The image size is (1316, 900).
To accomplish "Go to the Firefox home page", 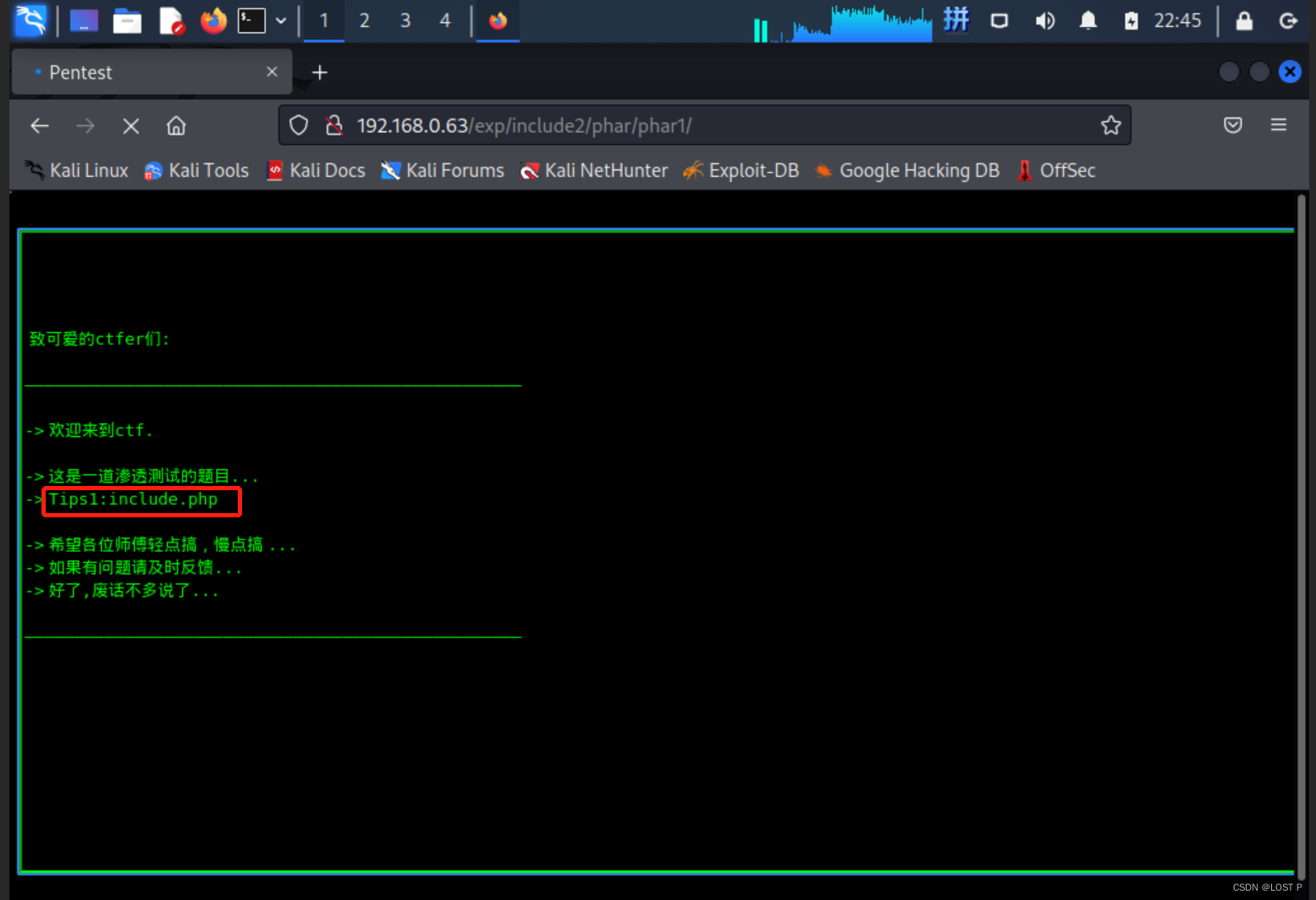I will point(176,126).
